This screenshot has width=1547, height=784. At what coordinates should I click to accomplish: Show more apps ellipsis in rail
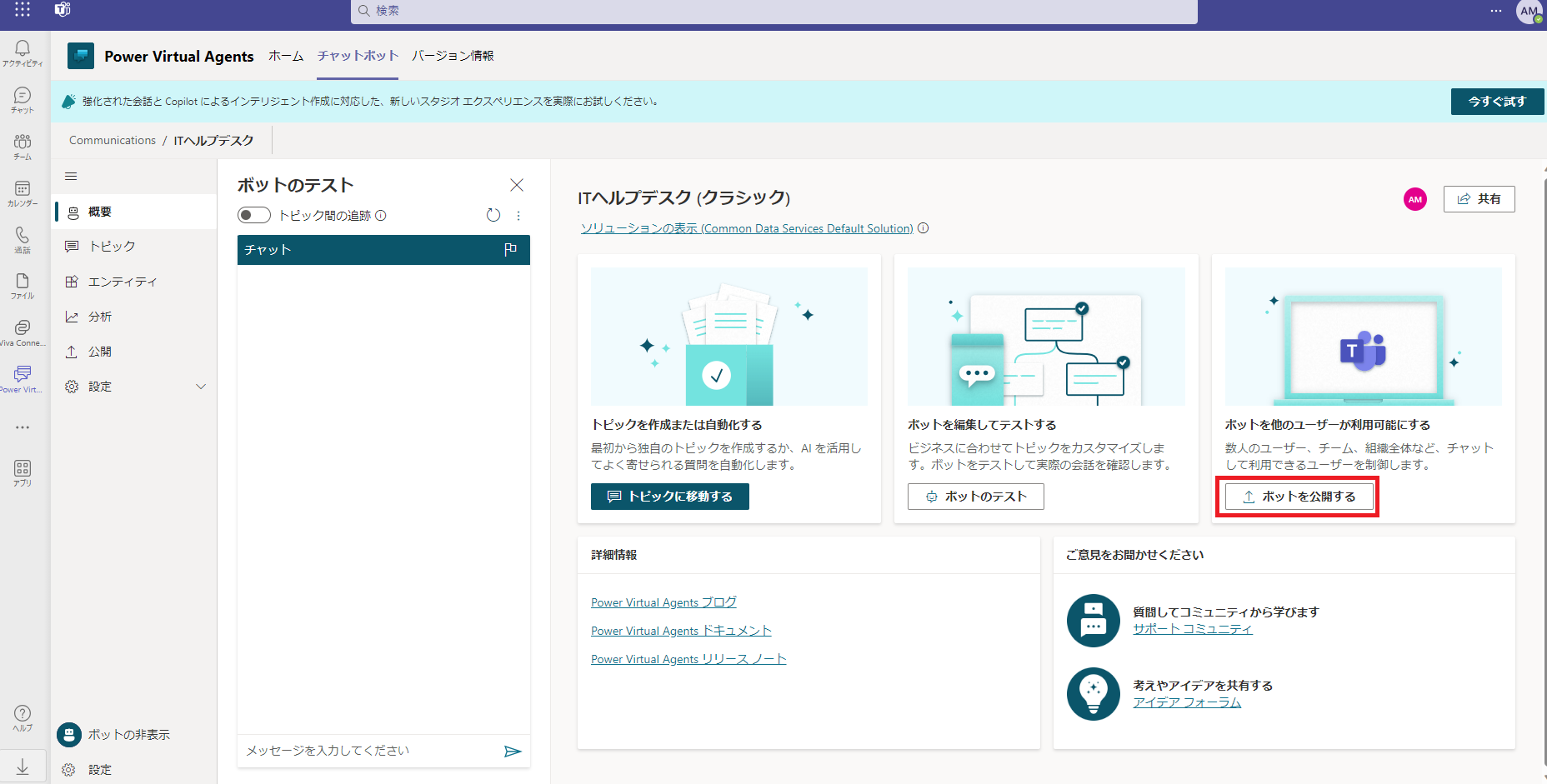point(23,427)
